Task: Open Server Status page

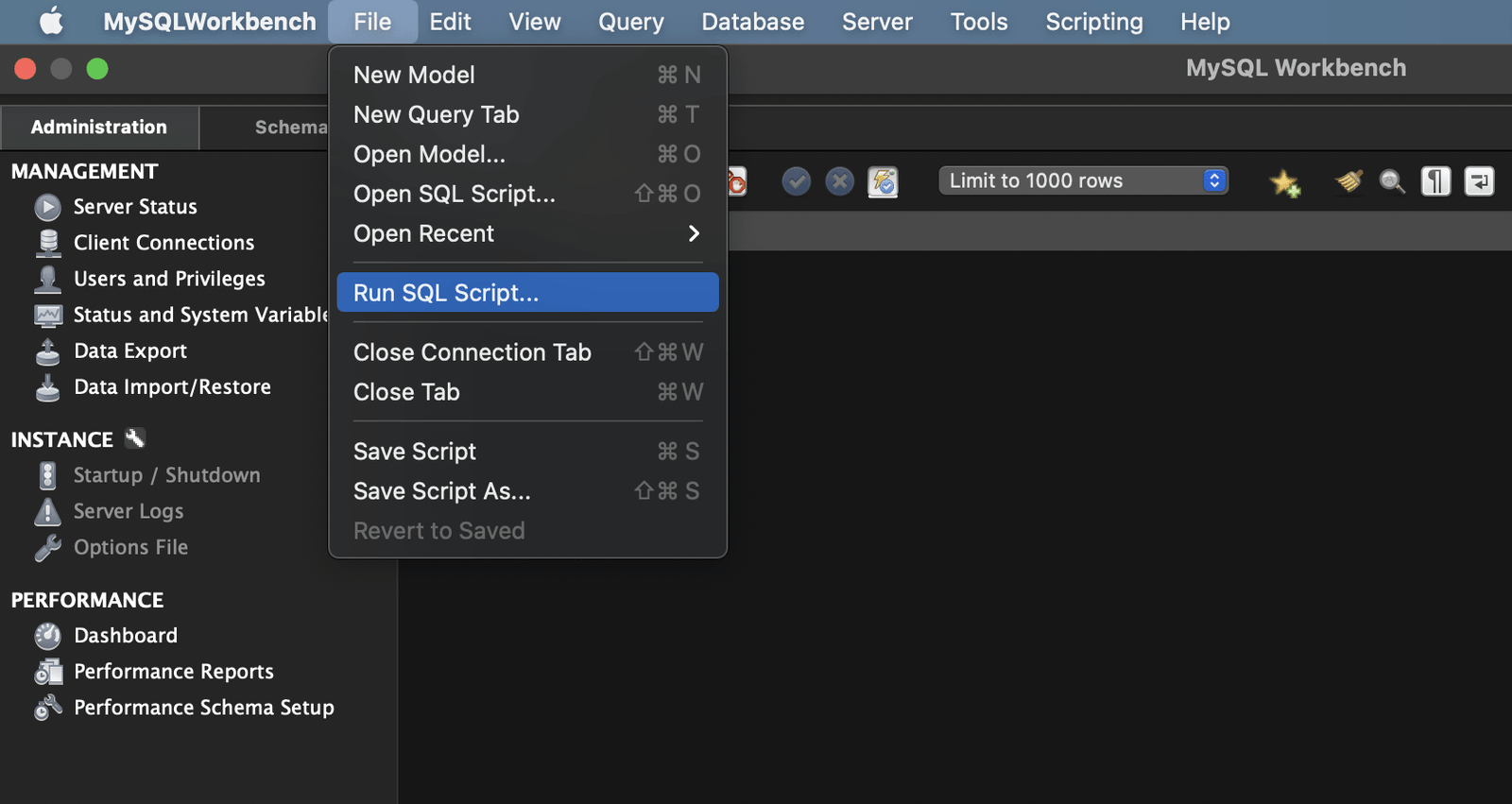Action: click(135, 207)
